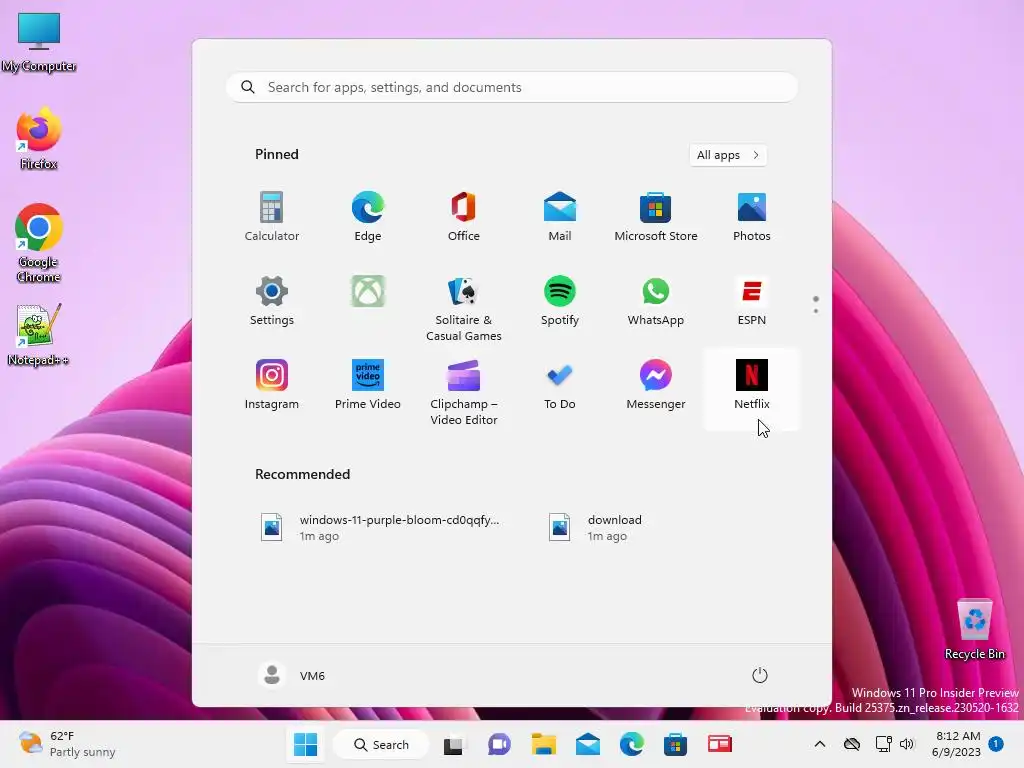
Task: Open Microsoft Store from the taskbar
Action: pyautogui.click(x=675, y=744)
